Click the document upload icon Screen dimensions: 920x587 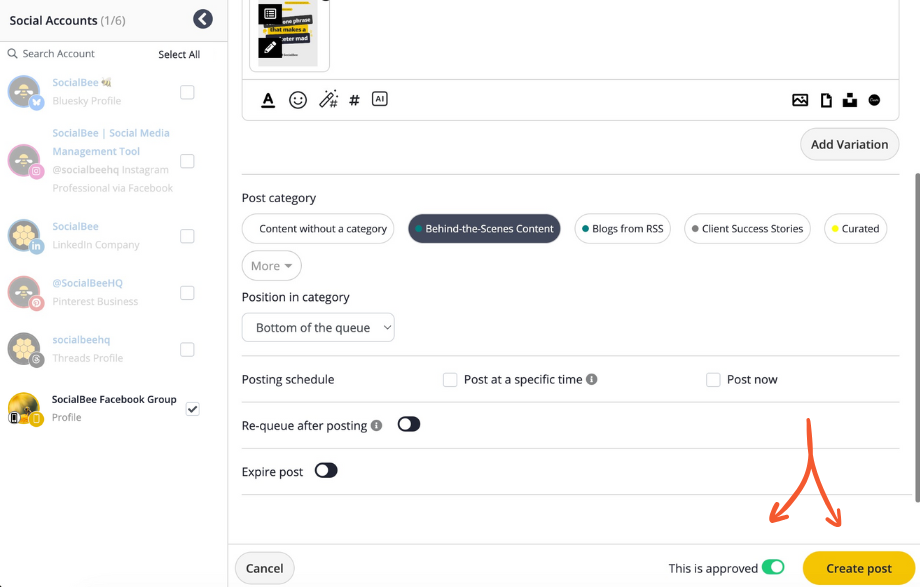coord(826,100)
